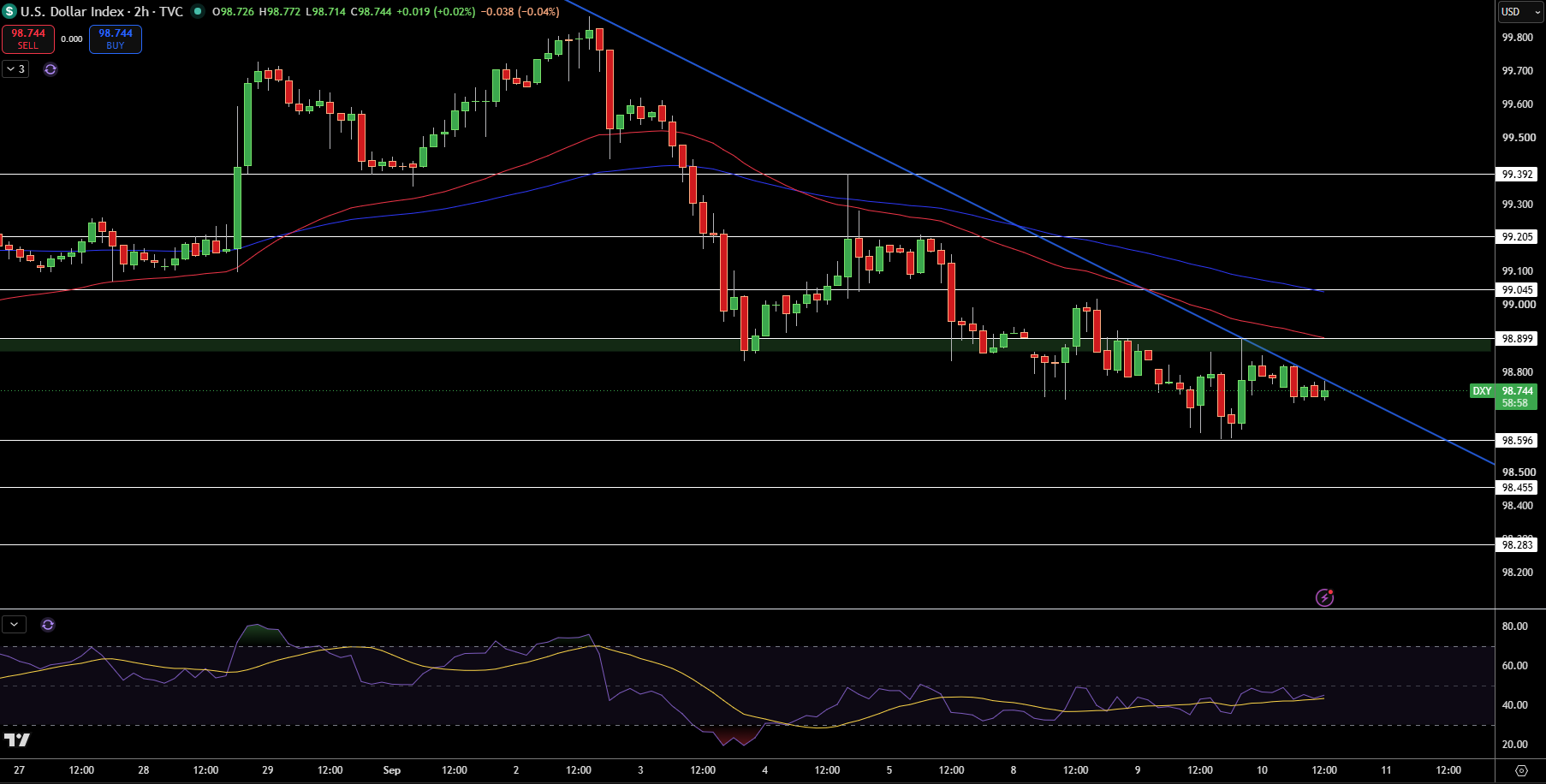Click the high value H98.772 in legend
1546x784 pixels.
(x=280, y=12)
